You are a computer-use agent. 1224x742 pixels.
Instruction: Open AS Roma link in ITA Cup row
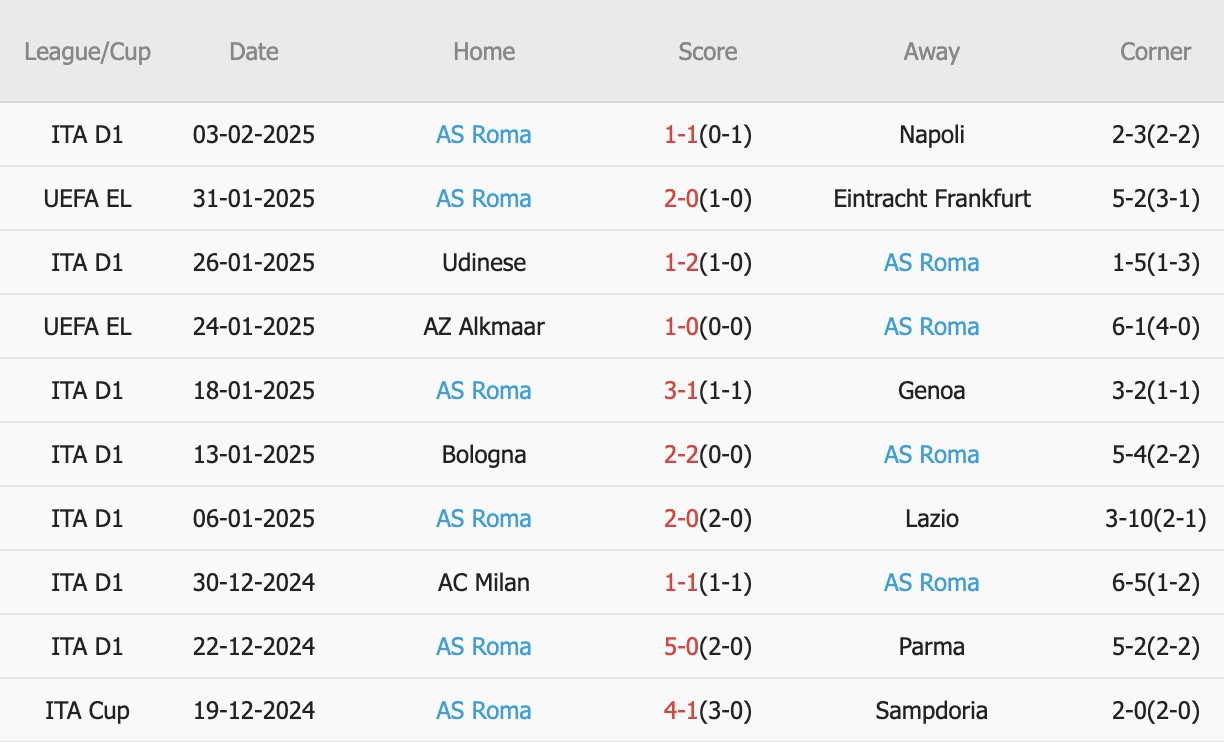484,711
